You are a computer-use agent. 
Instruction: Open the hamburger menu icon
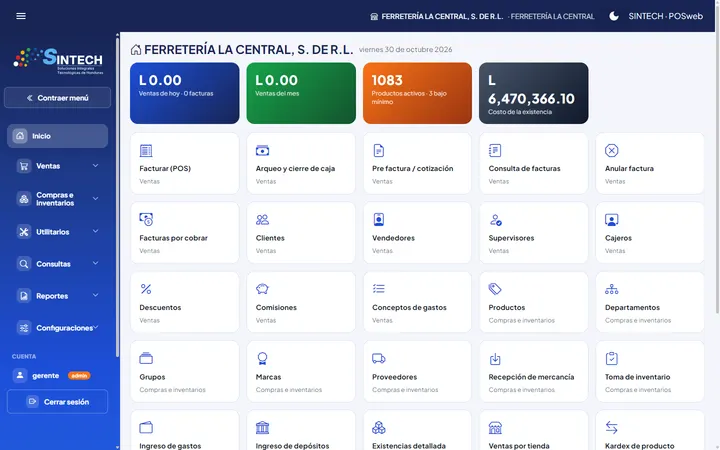click(x=21, y=16)
